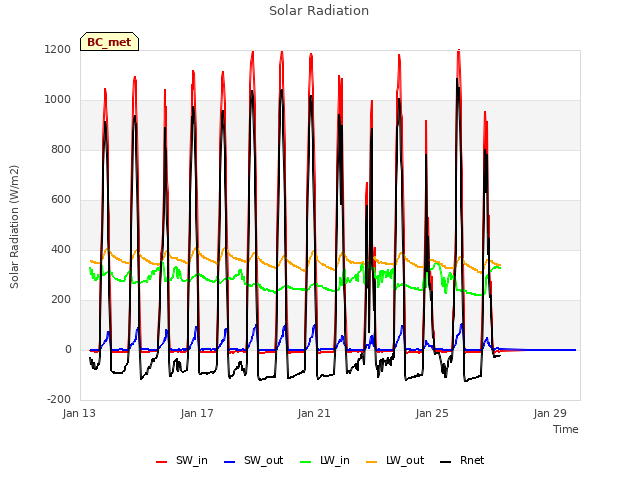
Task: Click the 400 y-axis tick label
Action: coord(61,249)
